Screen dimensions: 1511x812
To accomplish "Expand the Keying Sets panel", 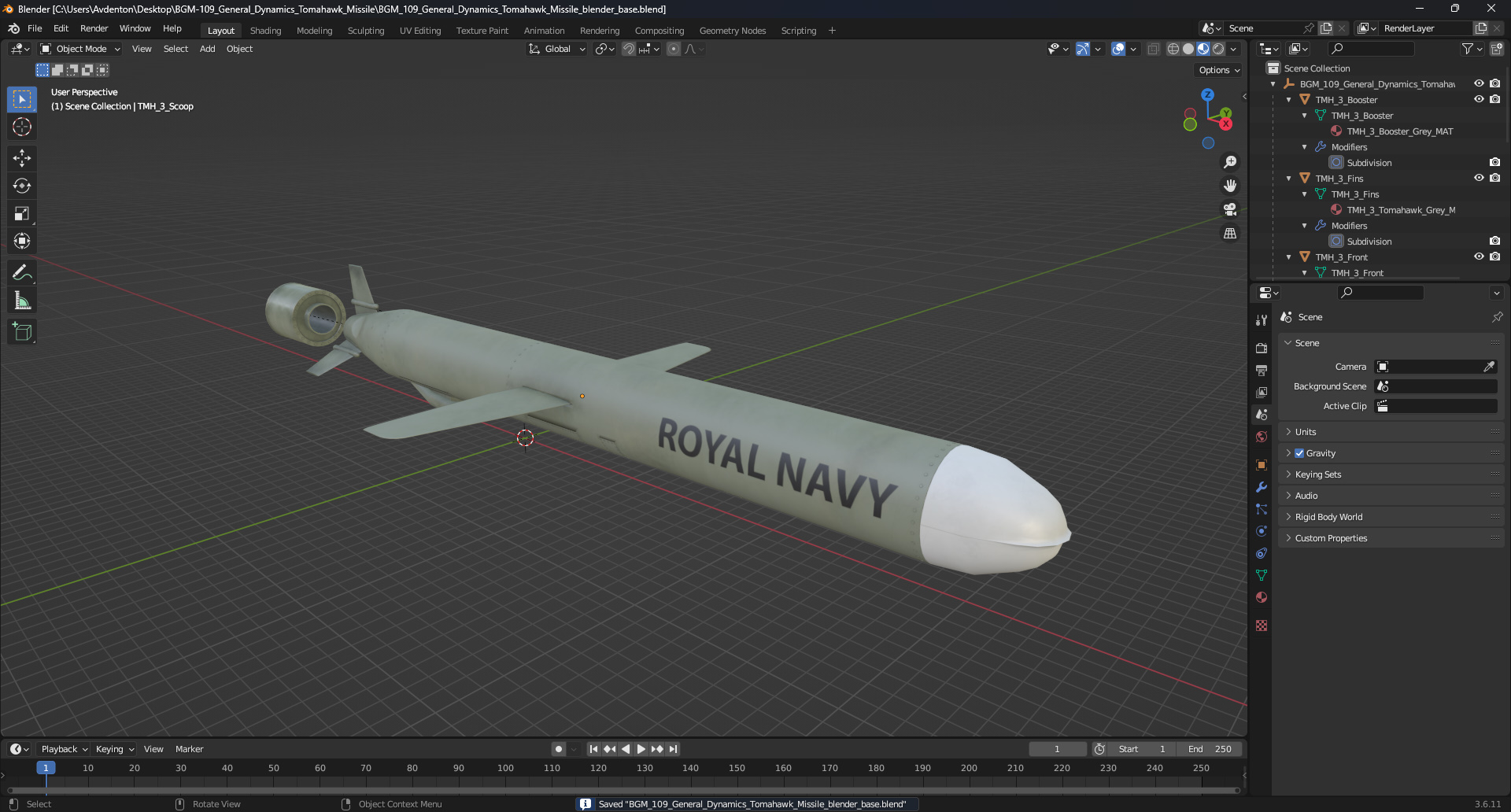I will coord(1391,474).
